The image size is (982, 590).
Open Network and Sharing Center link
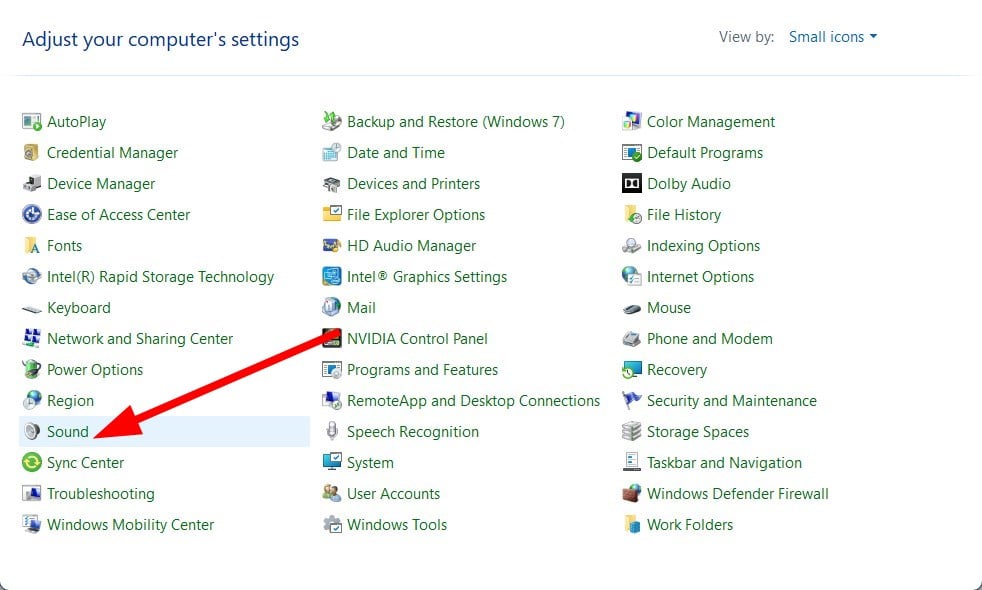tap(140, 339)
